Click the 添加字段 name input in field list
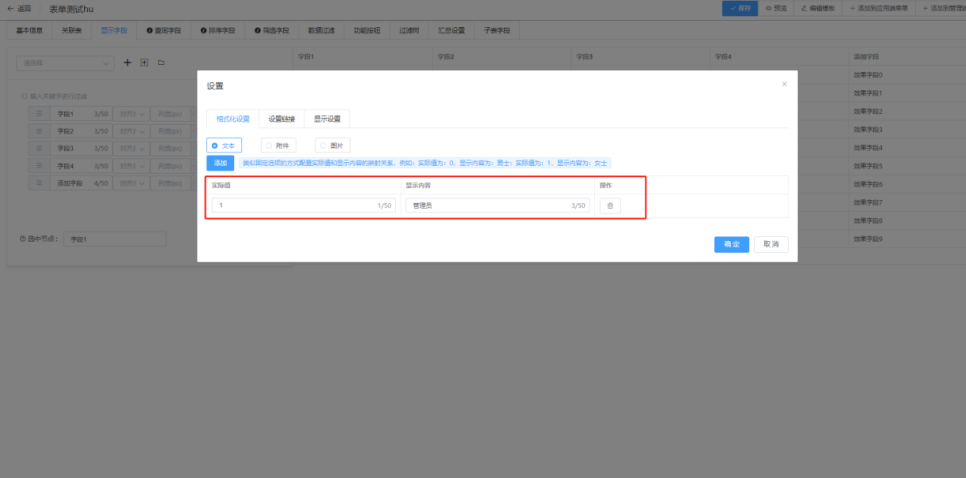The width and height of the screenshot is (966, 478). (x=82, y=183)
